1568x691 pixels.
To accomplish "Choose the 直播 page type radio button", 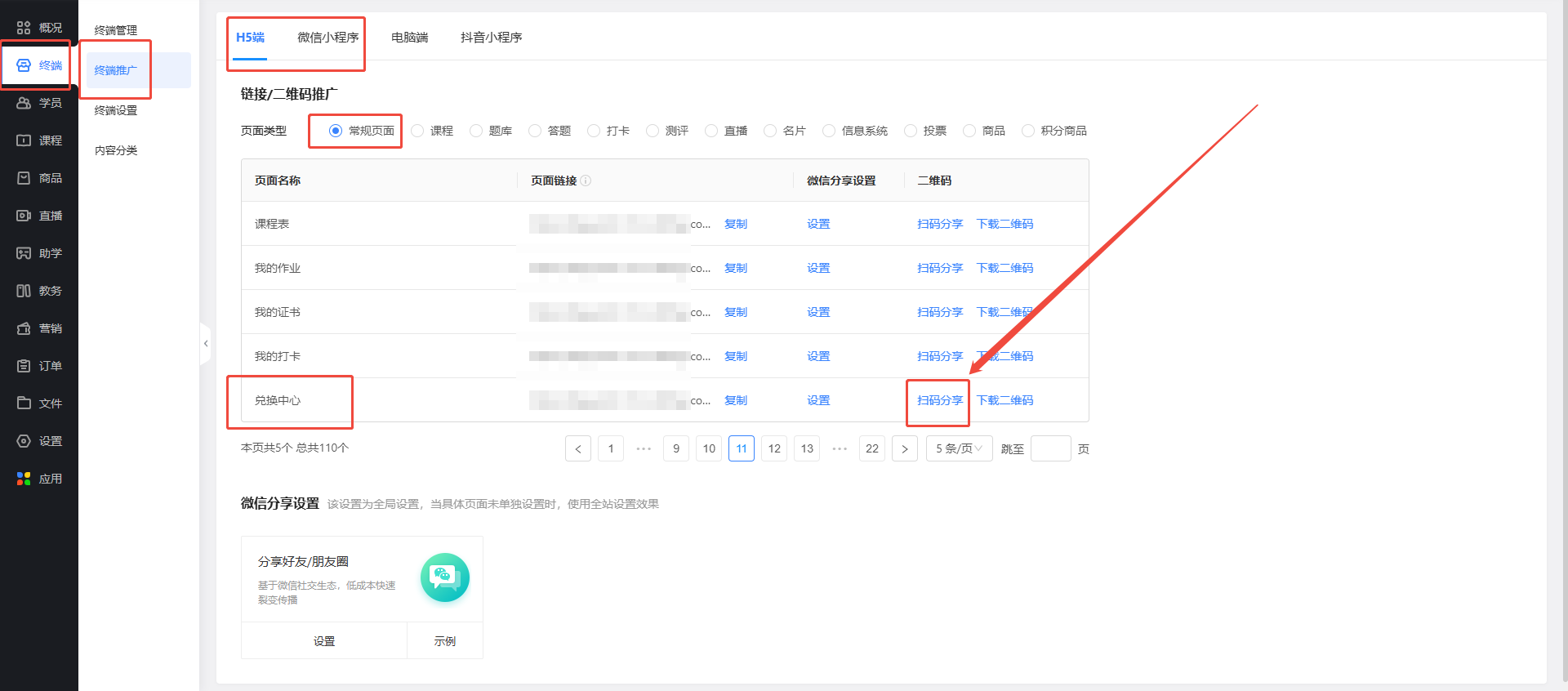I will [711, 131].
